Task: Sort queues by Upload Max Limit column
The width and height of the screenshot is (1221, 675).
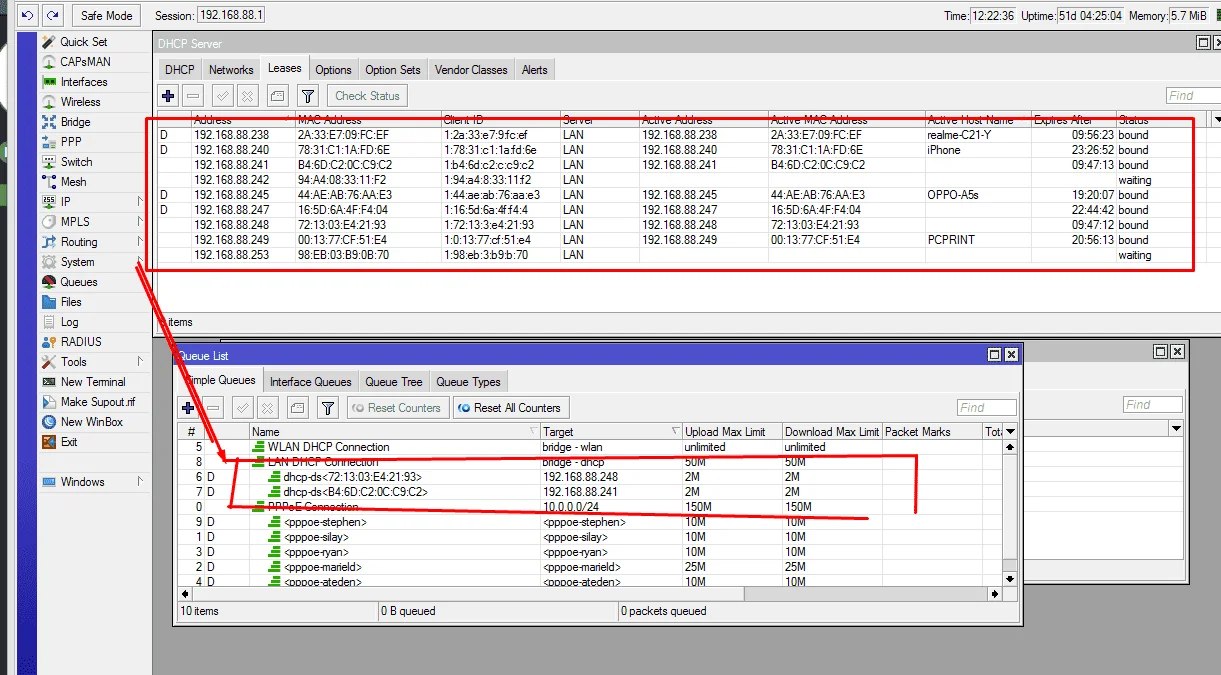Action: [x=731, y=431]
